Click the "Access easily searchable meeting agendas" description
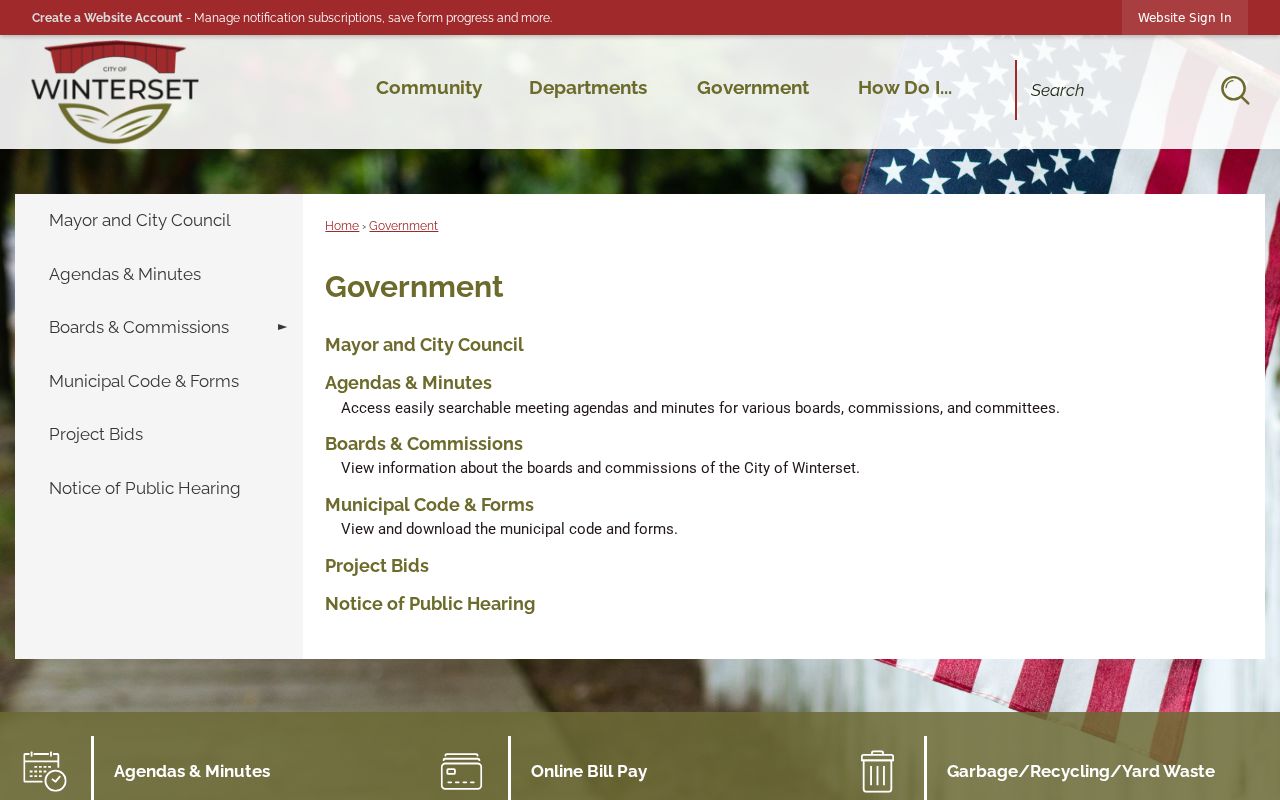 pyautogui.click(x=700, y=408)
